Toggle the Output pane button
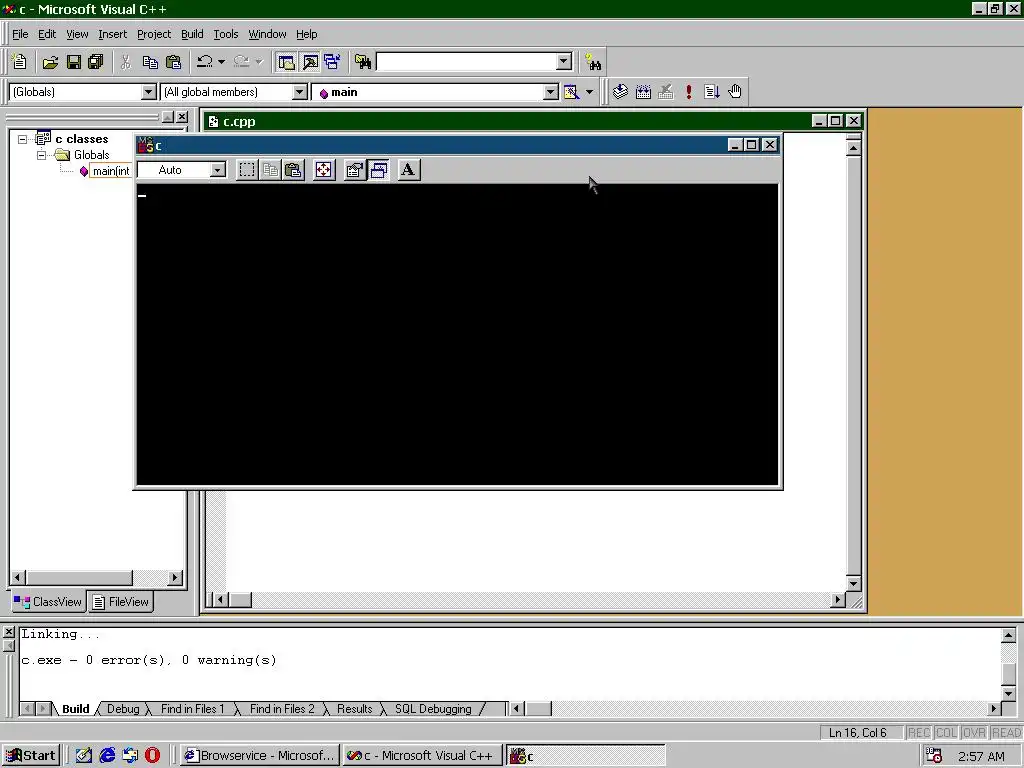 310,62
